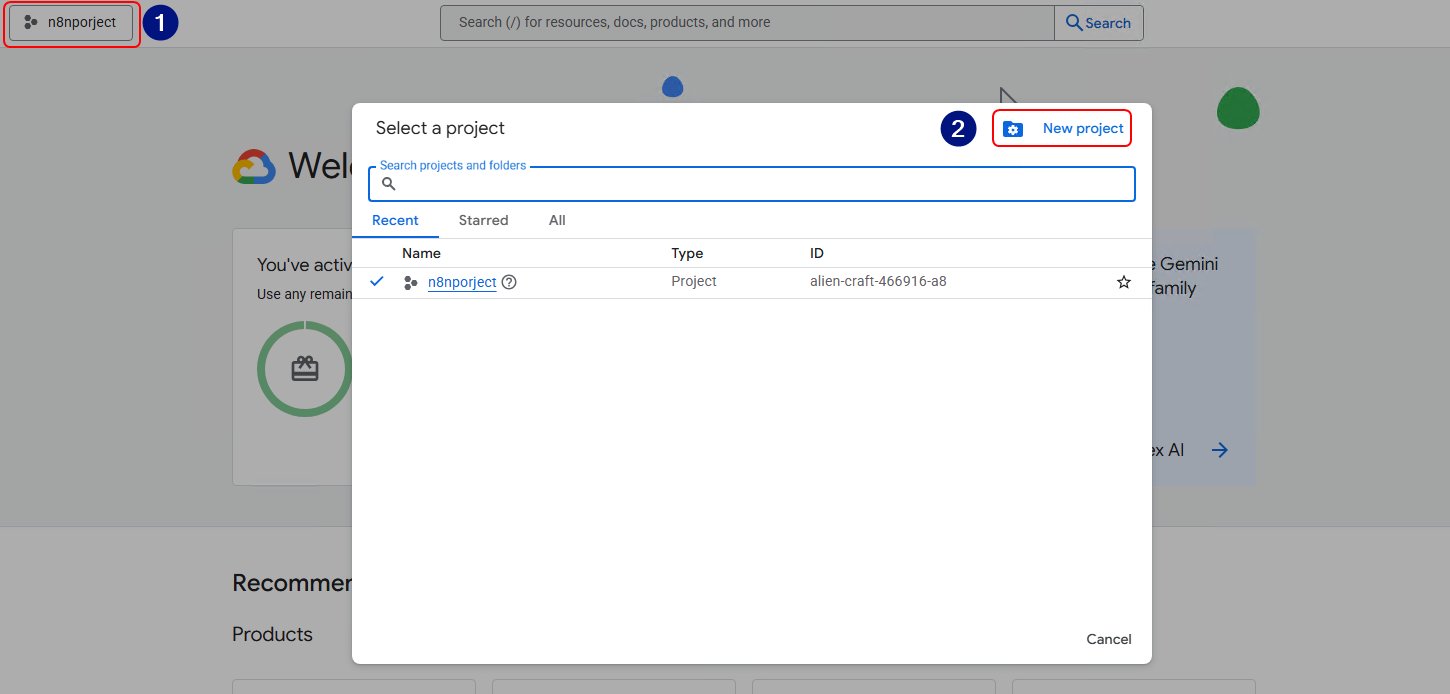Focus the Search projects and folders field

coord(760,184)
